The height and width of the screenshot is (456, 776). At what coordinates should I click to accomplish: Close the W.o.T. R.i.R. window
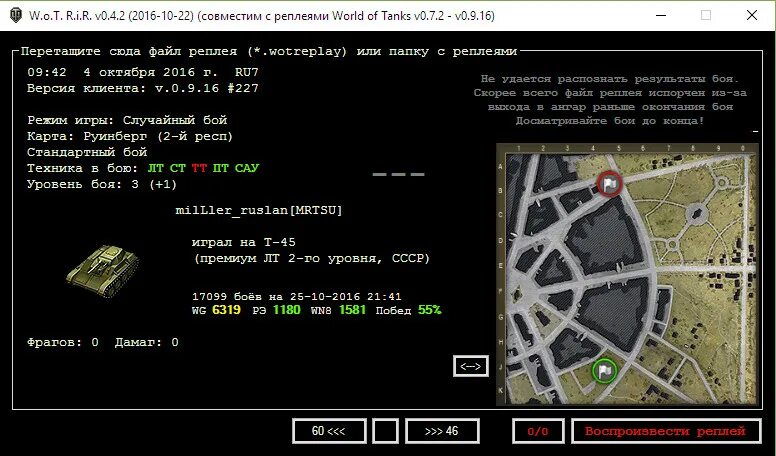(x=752, y=15)
